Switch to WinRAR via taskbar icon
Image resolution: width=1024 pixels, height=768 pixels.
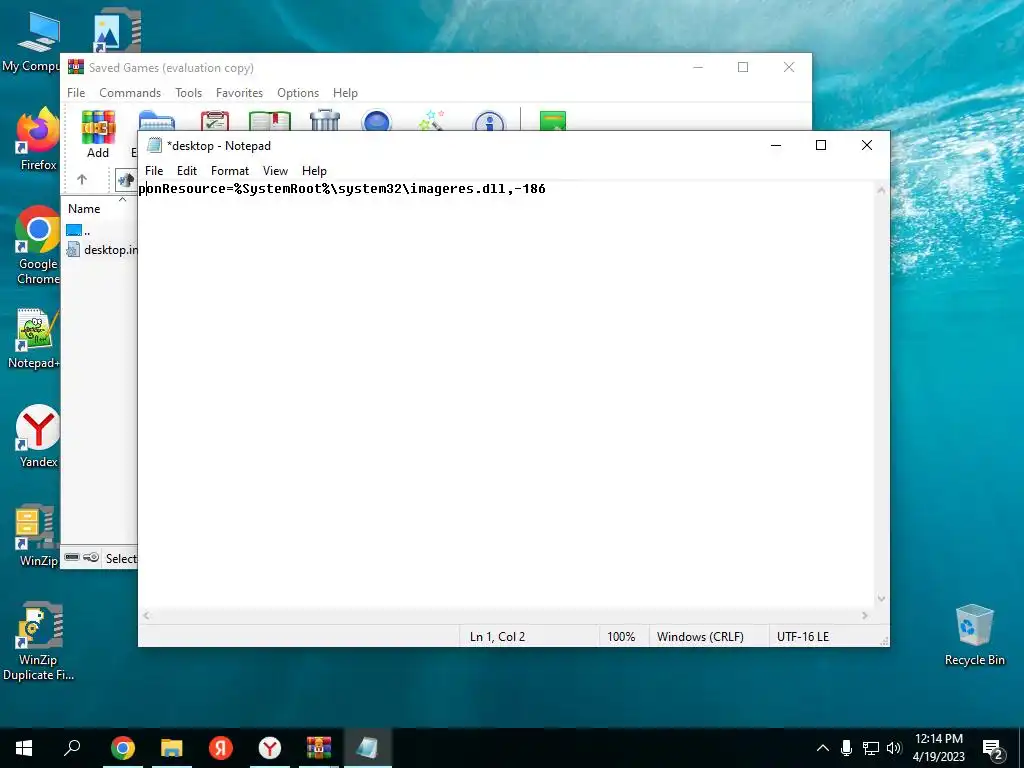(319, 748)
